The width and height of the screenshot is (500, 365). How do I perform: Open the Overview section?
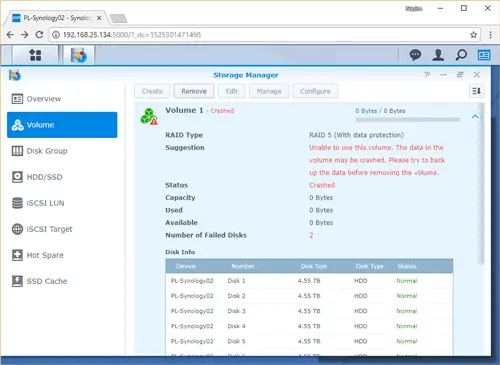click(62, 99)
